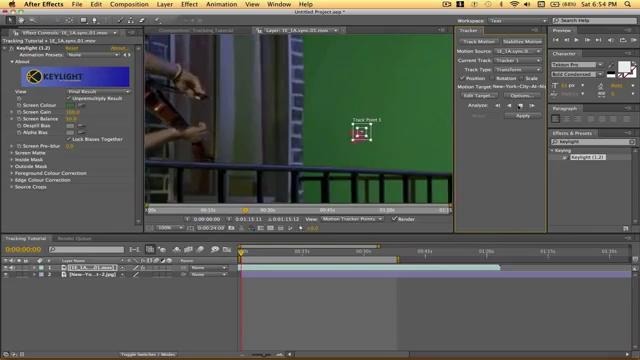Image resolution: width=640 pixels, height=360 pixels.
Task: Select the Clone Stamp tool
Action: coord(131,20)
